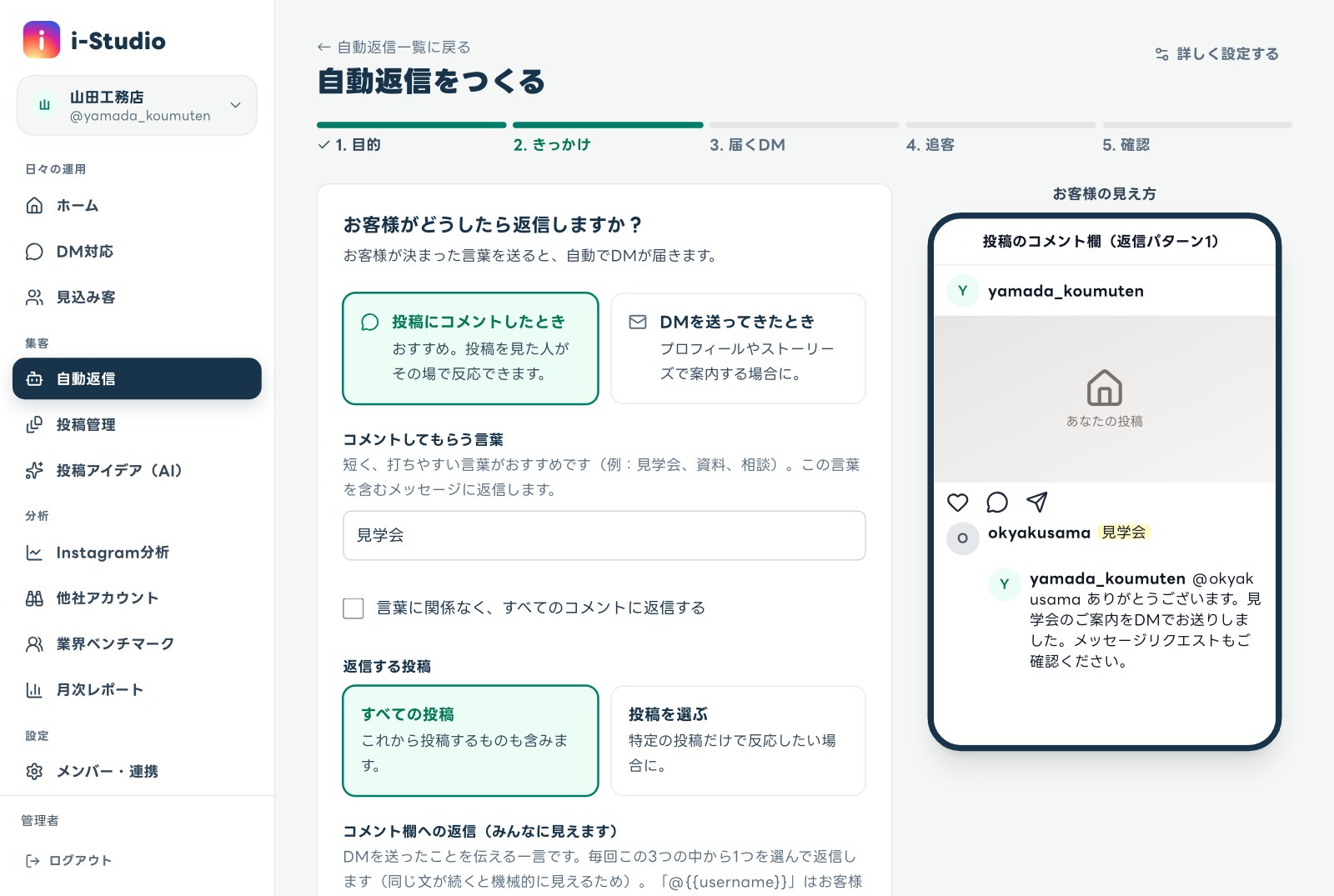
Task: Check 言葉に関係なく、すべてのコメントに返信する
Action: (354, 608)
